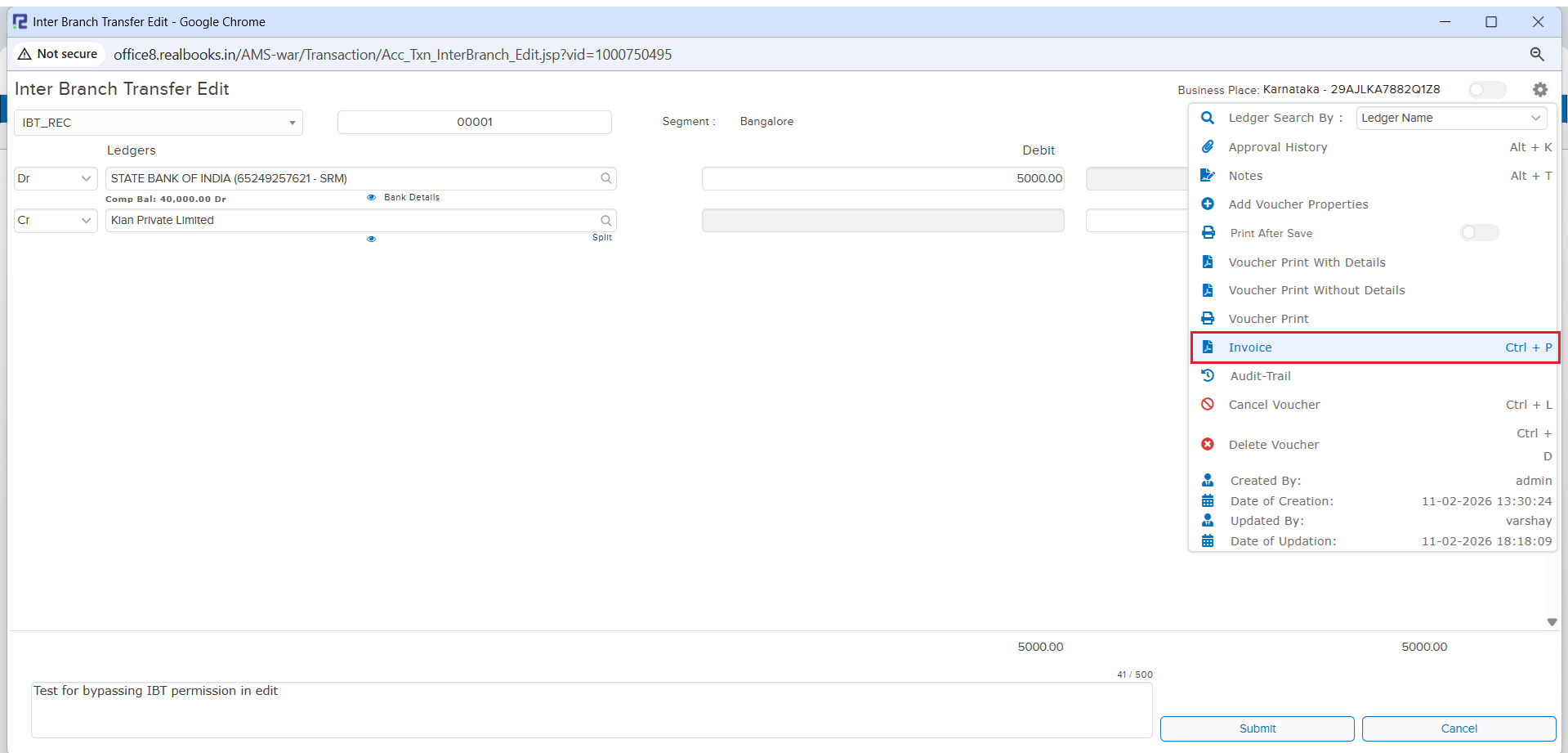Click search icon in State Bank ledger field
1568x753 pixels.
[605, 178]
